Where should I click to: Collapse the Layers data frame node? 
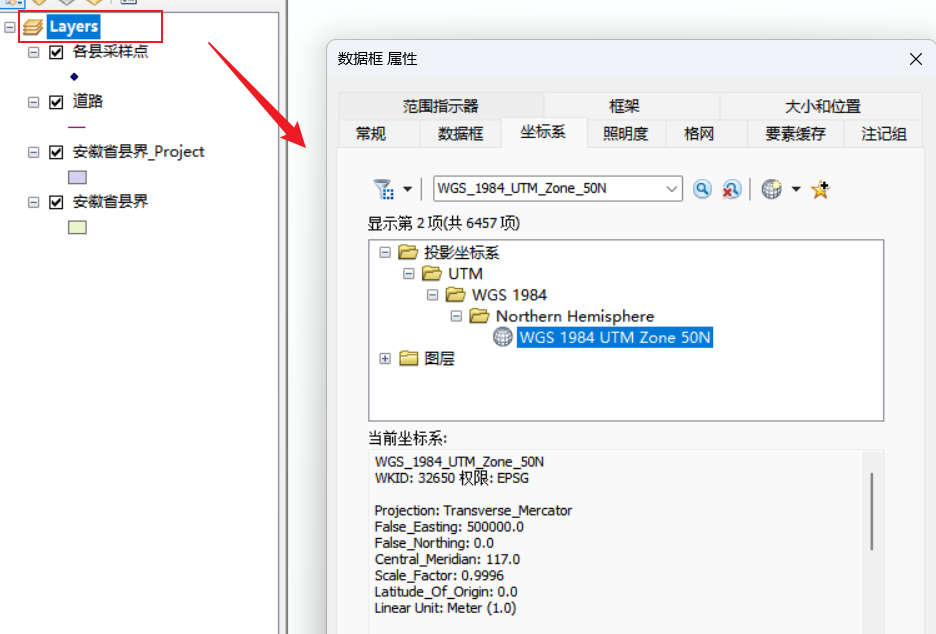[x=10, y=27]
